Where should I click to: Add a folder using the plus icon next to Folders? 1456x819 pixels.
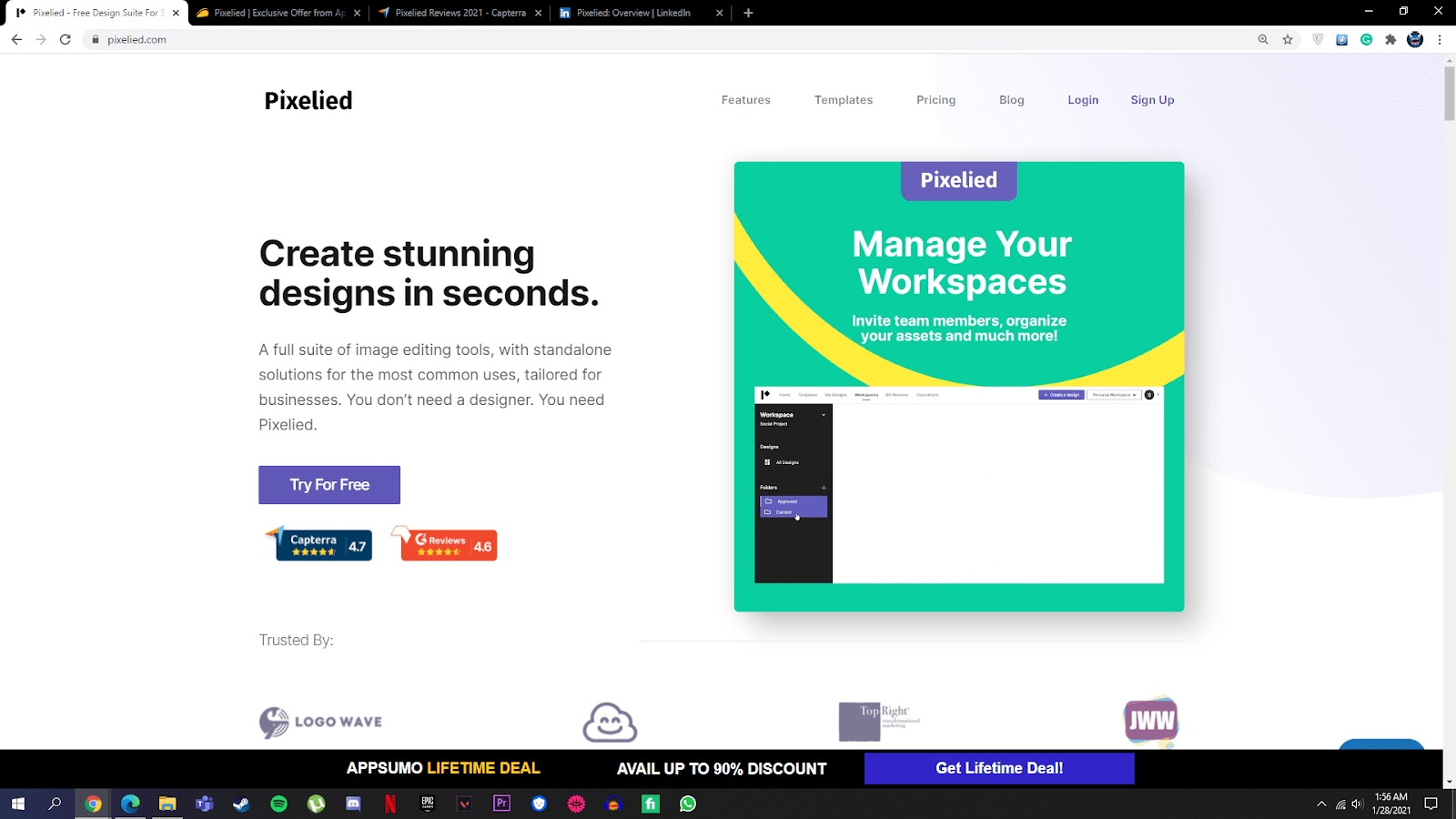click(x=824, y=488)
